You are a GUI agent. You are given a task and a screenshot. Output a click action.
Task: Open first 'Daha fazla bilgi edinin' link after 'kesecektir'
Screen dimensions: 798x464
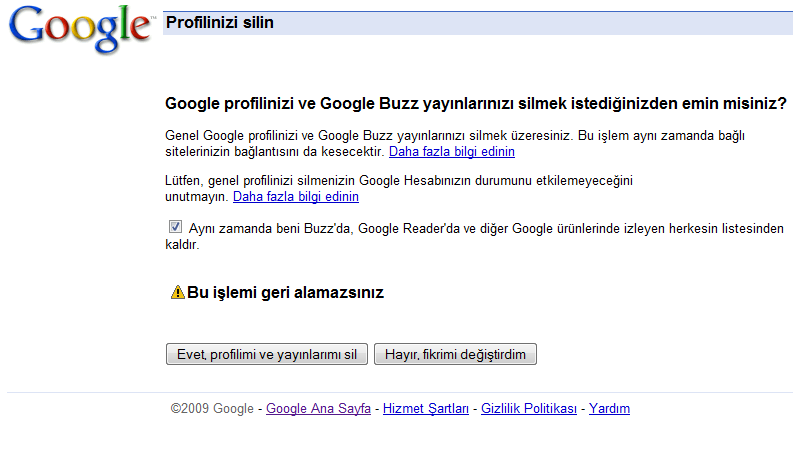tap(452, 152)
